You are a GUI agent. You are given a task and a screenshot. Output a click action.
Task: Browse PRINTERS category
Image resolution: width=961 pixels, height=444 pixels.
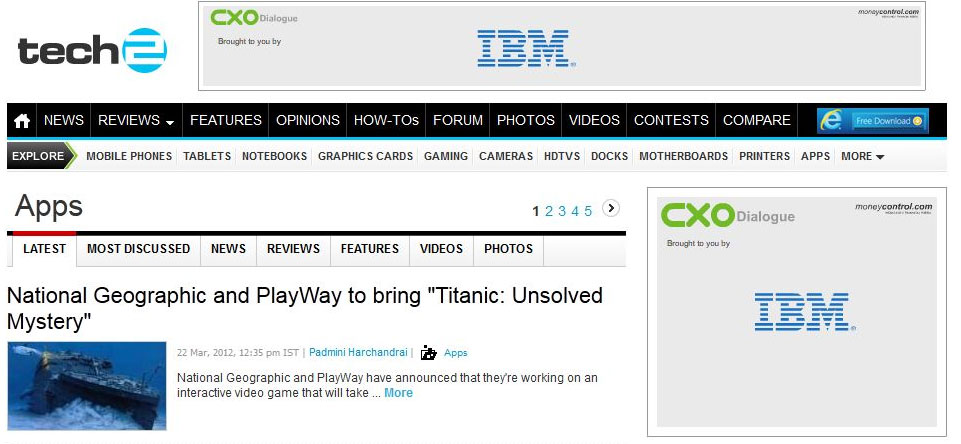(x=764, y=156)
